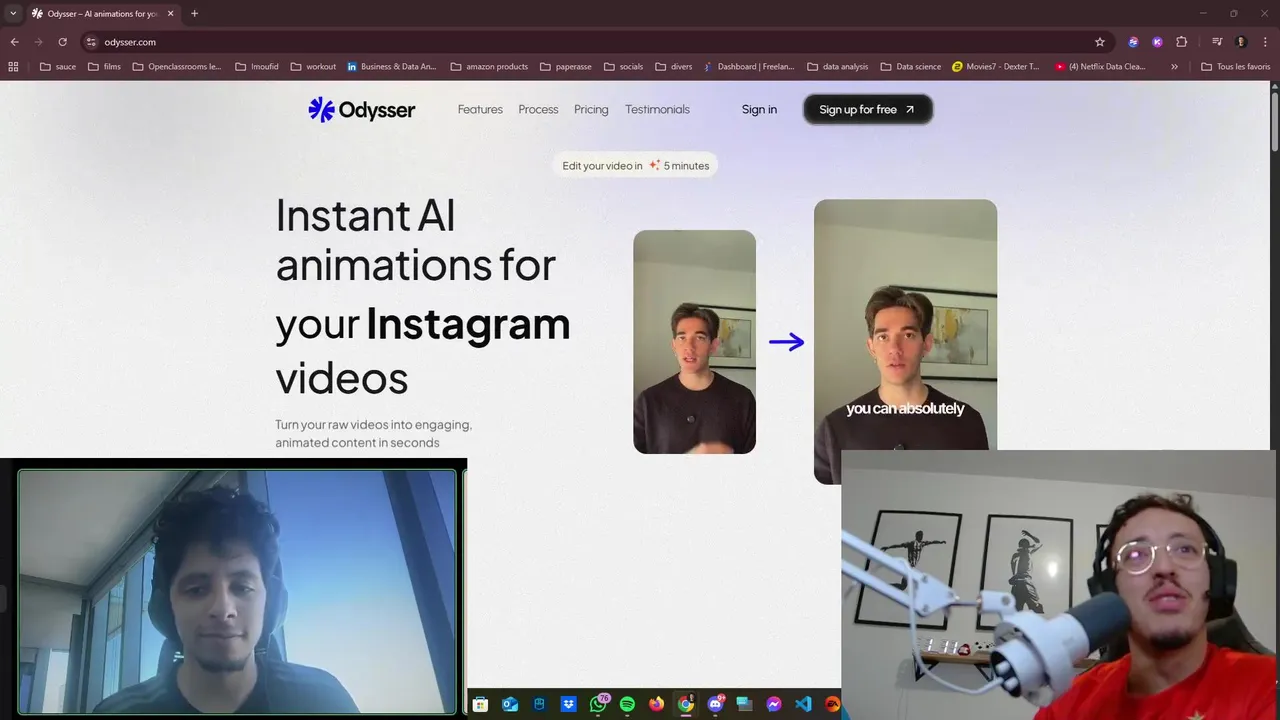Click the site information icon in address bar
Viewport: 1280px width, 720px height.
pyautogui.click(x=91, y=42)
